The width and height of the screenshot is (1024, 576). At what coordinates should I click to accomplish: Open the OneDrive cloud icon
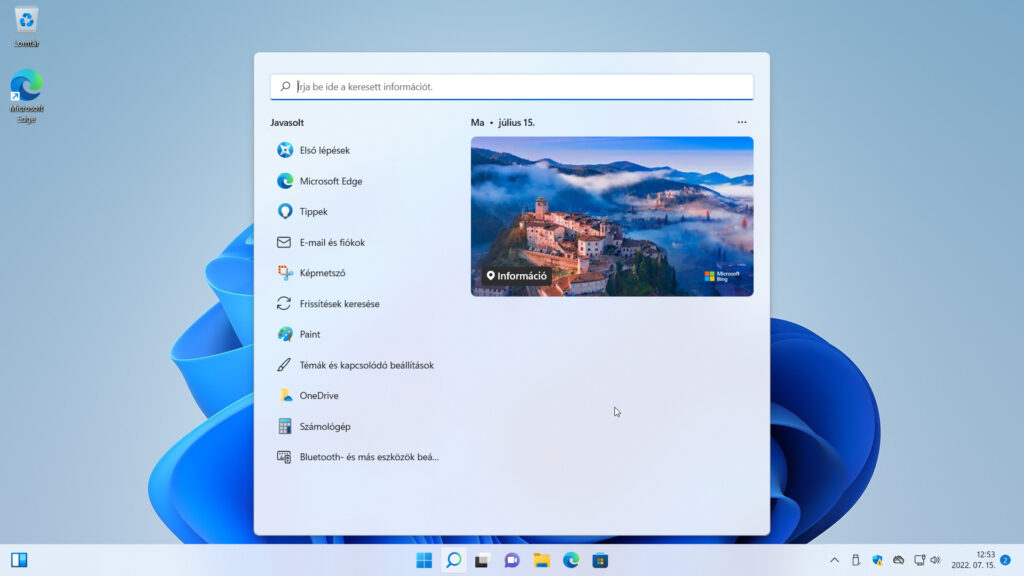285,396
